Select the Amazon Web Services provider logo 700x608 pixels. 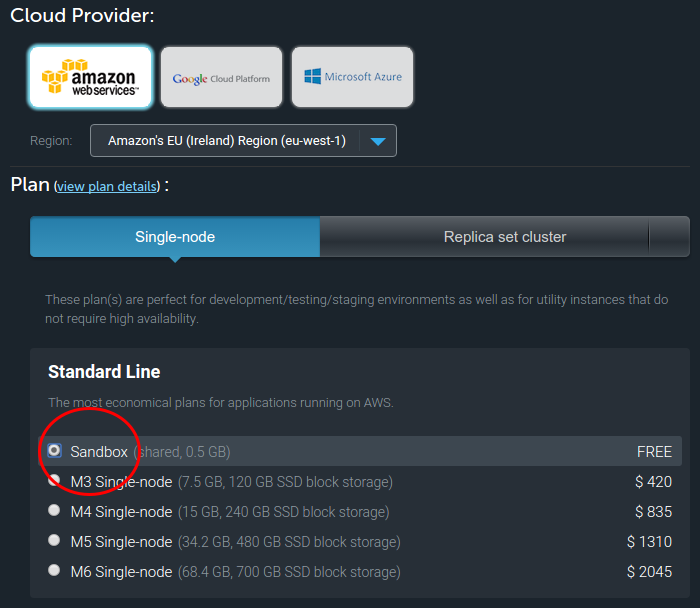[x=91, y=77]
